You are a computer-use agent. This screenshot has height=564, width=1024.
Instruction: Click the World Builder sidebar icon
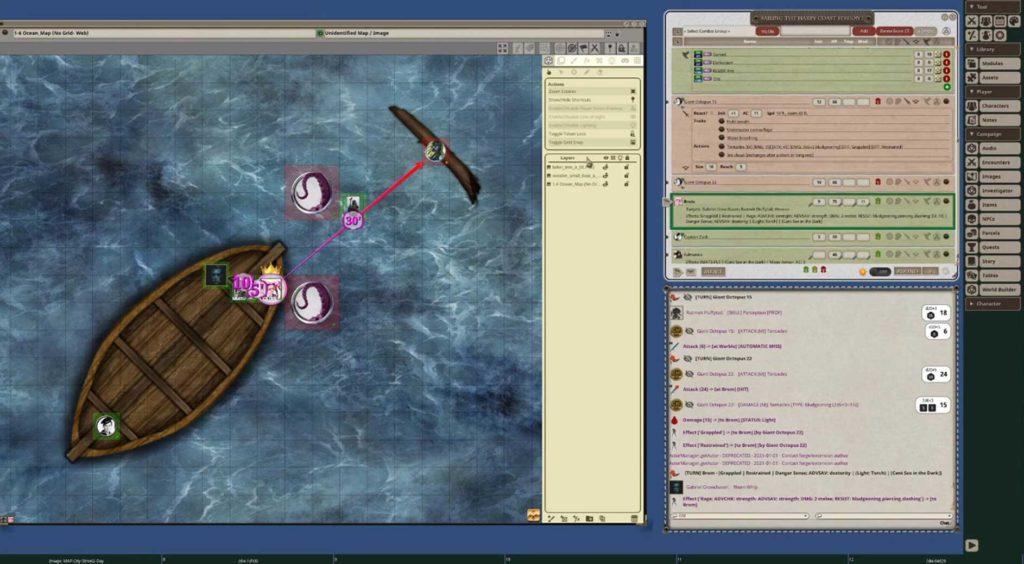tap(972, 289)
